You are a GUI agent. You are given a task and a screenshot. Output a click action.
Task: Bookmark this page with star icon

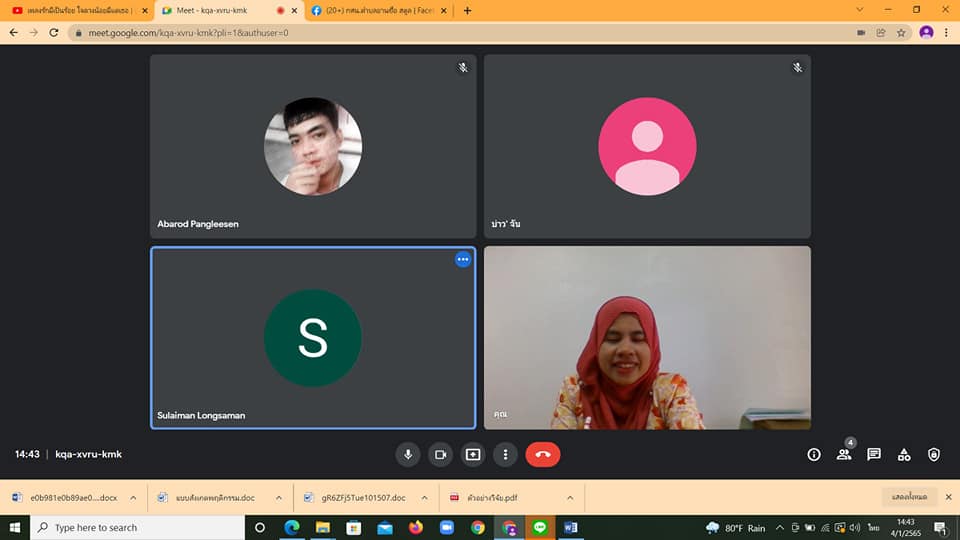901,32
